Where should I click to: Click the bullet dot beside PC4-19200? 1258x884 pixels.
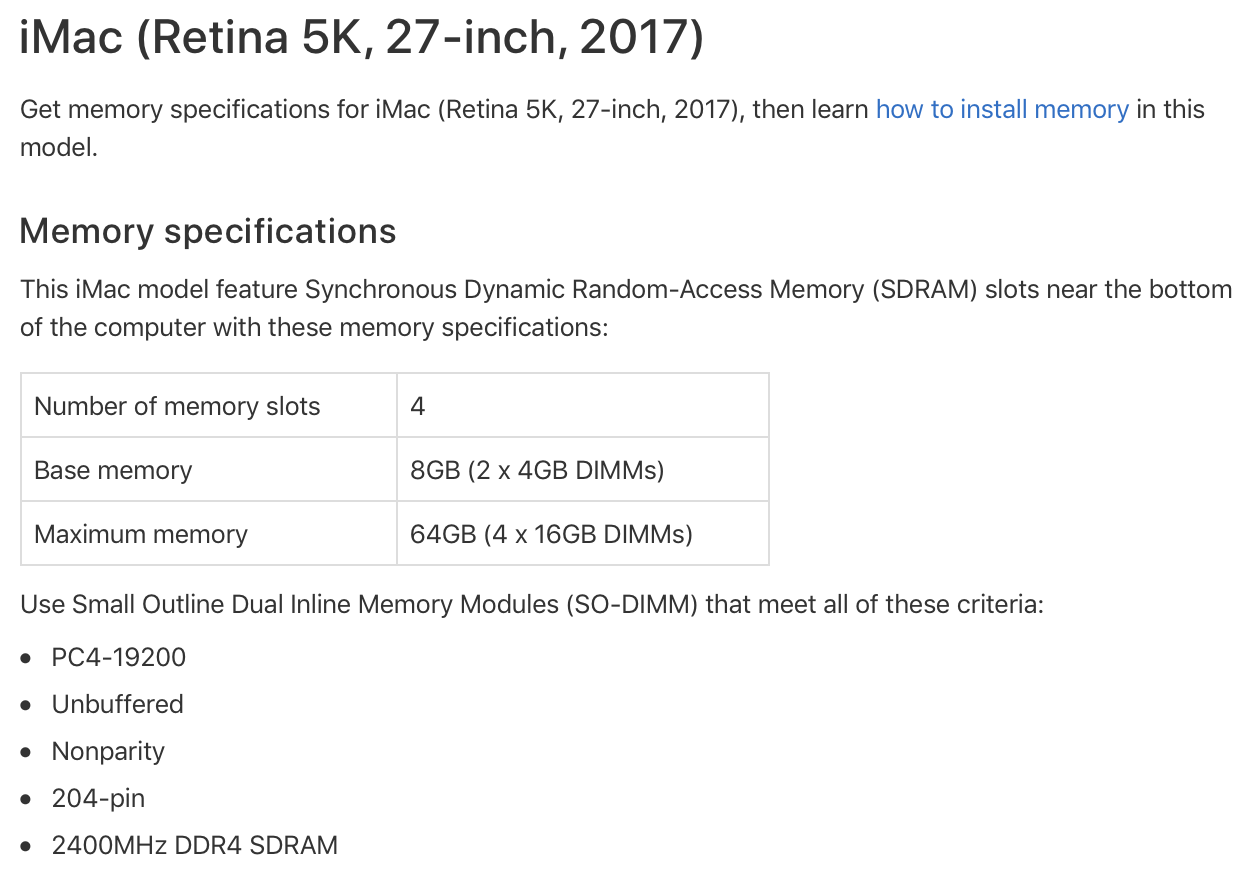click(27, 658)
